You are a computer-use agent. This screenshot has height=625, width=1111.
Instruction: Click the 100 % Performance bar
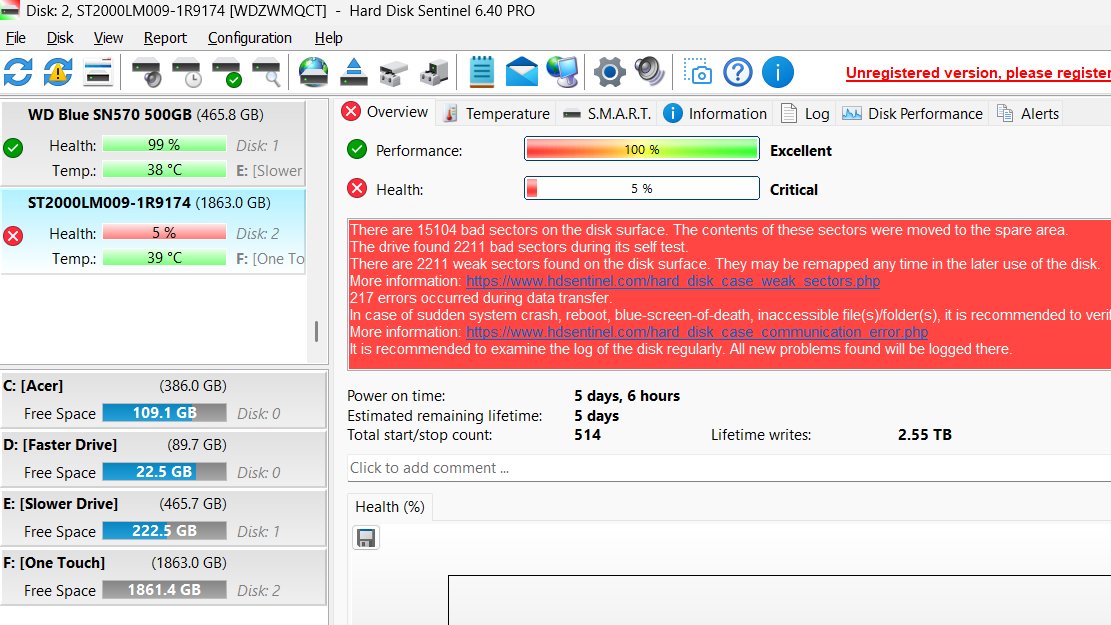[642, 150]
